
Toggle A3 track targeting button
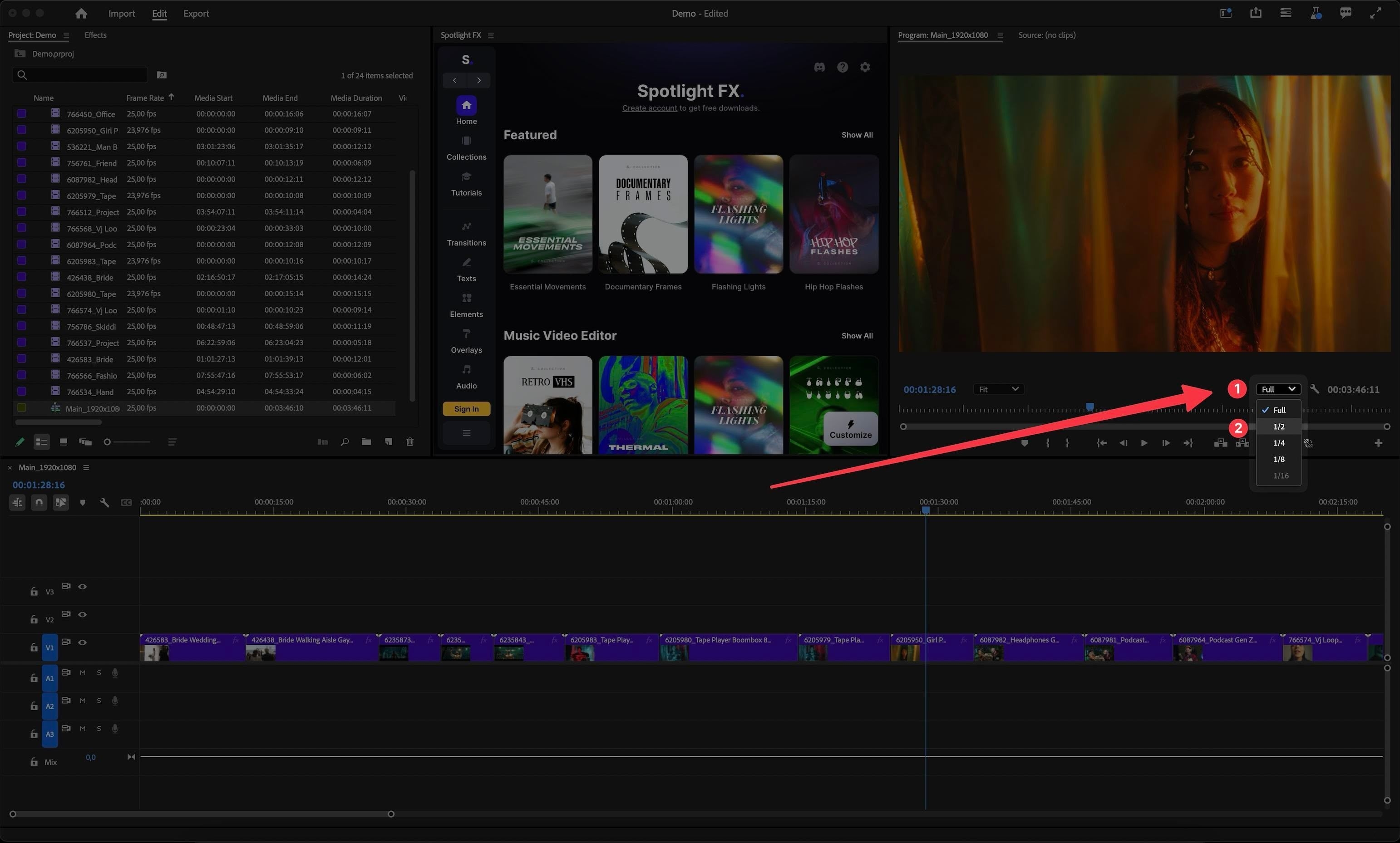tap(49, 734)
